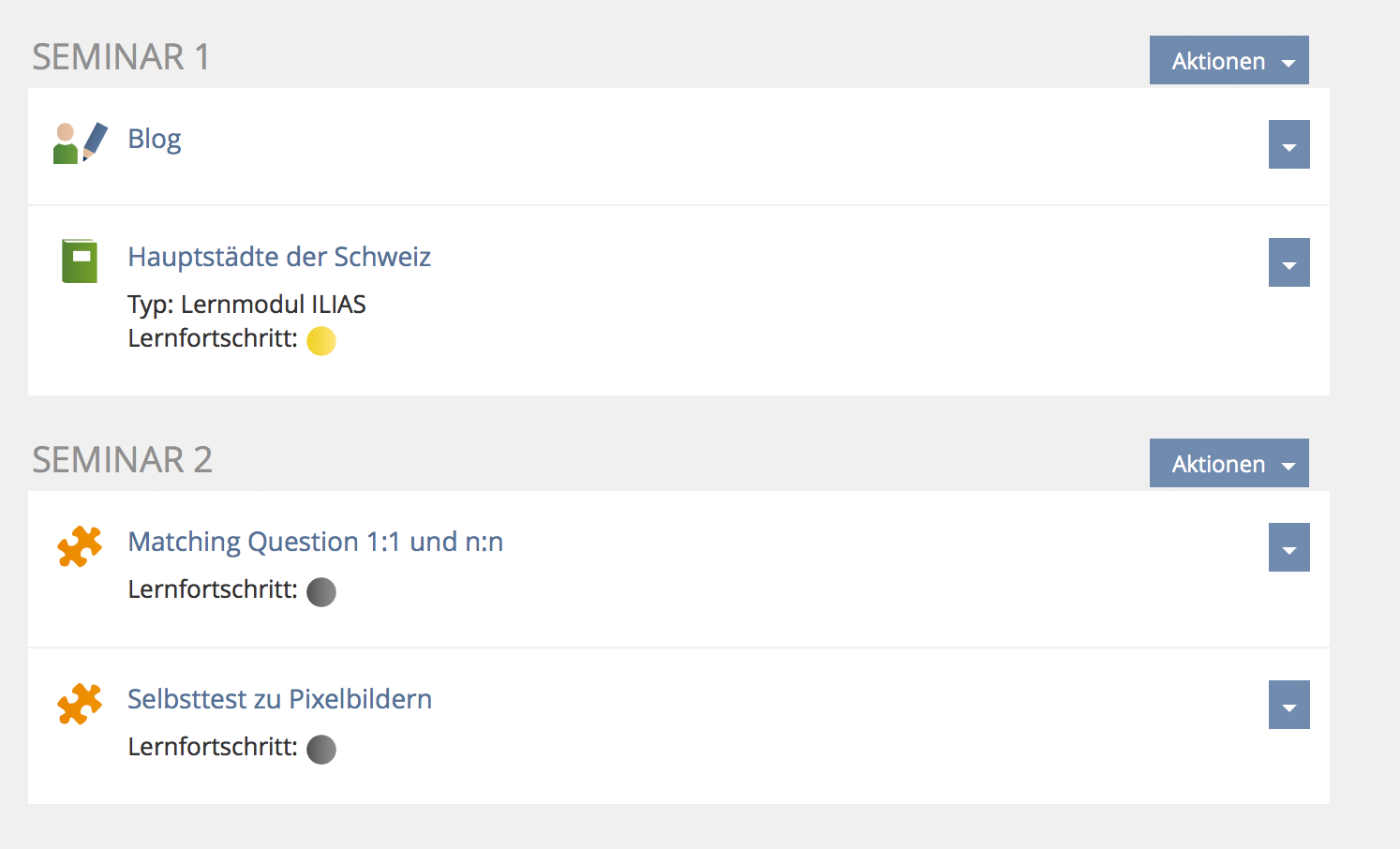Click the Matching Question puzzle icon
The width and height of the screenshot is (1400, 849).
coord(80,546)
